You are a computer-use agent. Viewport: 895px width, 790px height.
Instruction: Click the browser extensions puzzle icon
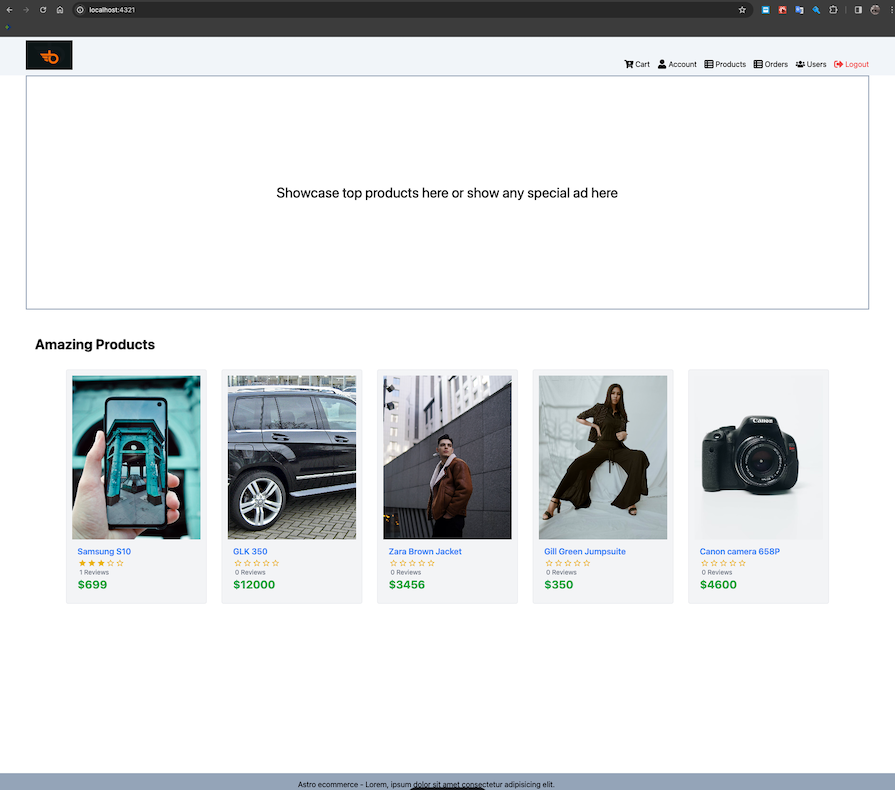pos(833,10)
